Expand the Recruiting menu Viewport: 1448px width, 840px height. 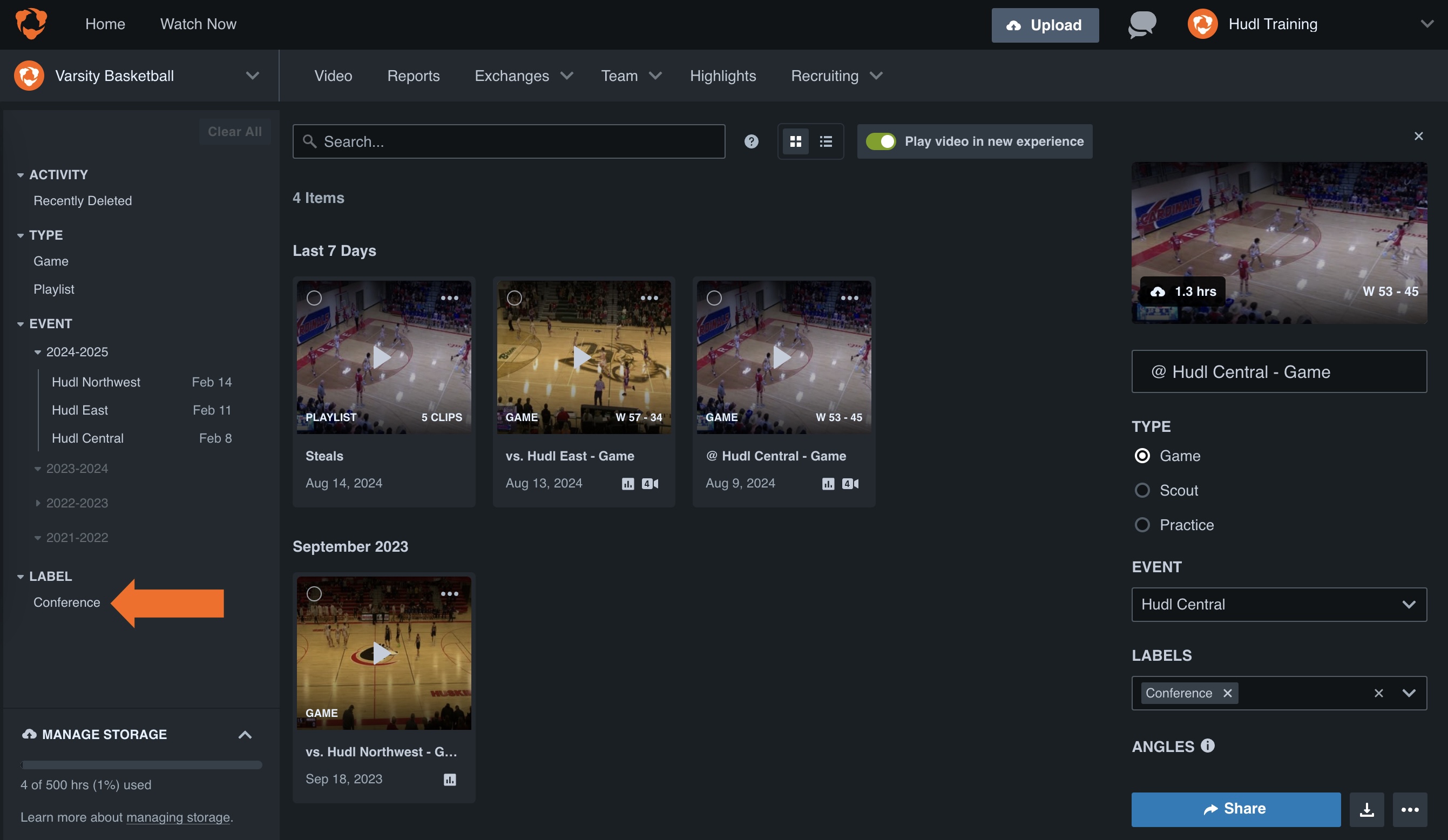point(836,76)
